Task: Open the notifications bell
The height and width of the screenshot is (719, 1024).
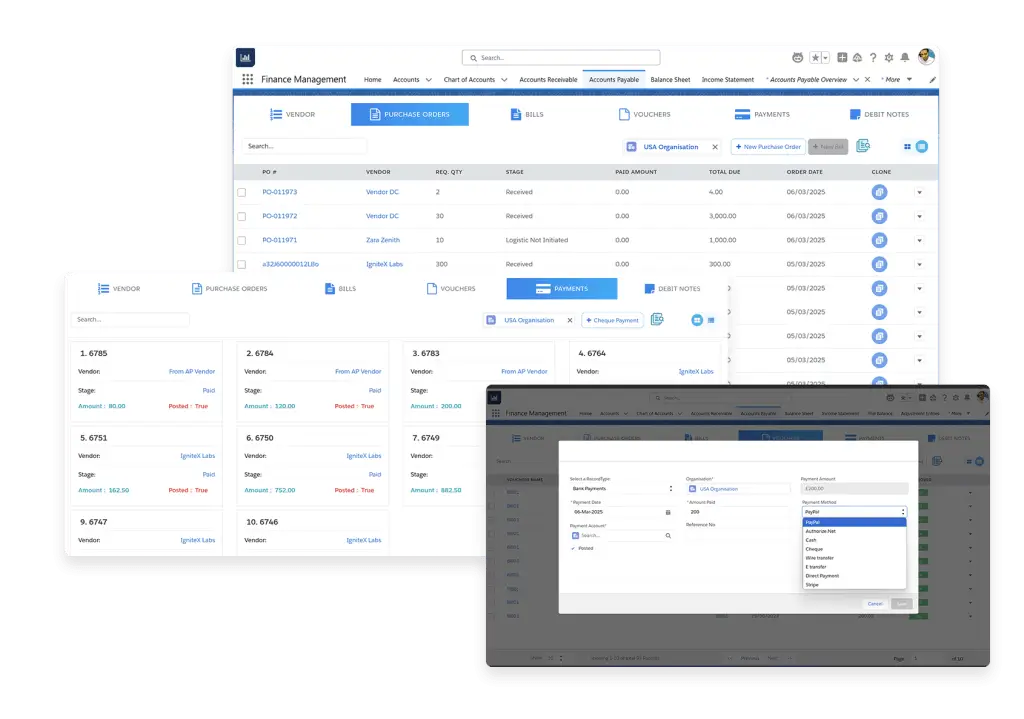Action: pos(905,57)
